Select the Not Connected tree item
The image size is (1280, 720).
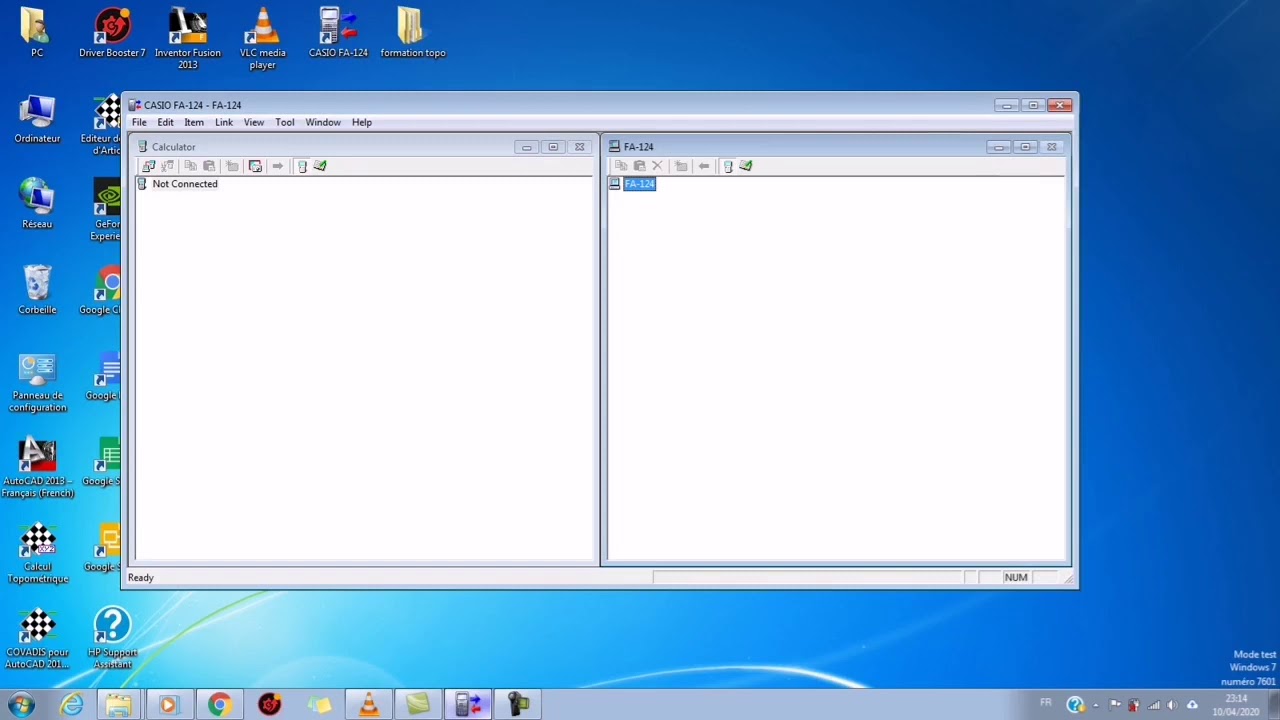coord(185,184)
